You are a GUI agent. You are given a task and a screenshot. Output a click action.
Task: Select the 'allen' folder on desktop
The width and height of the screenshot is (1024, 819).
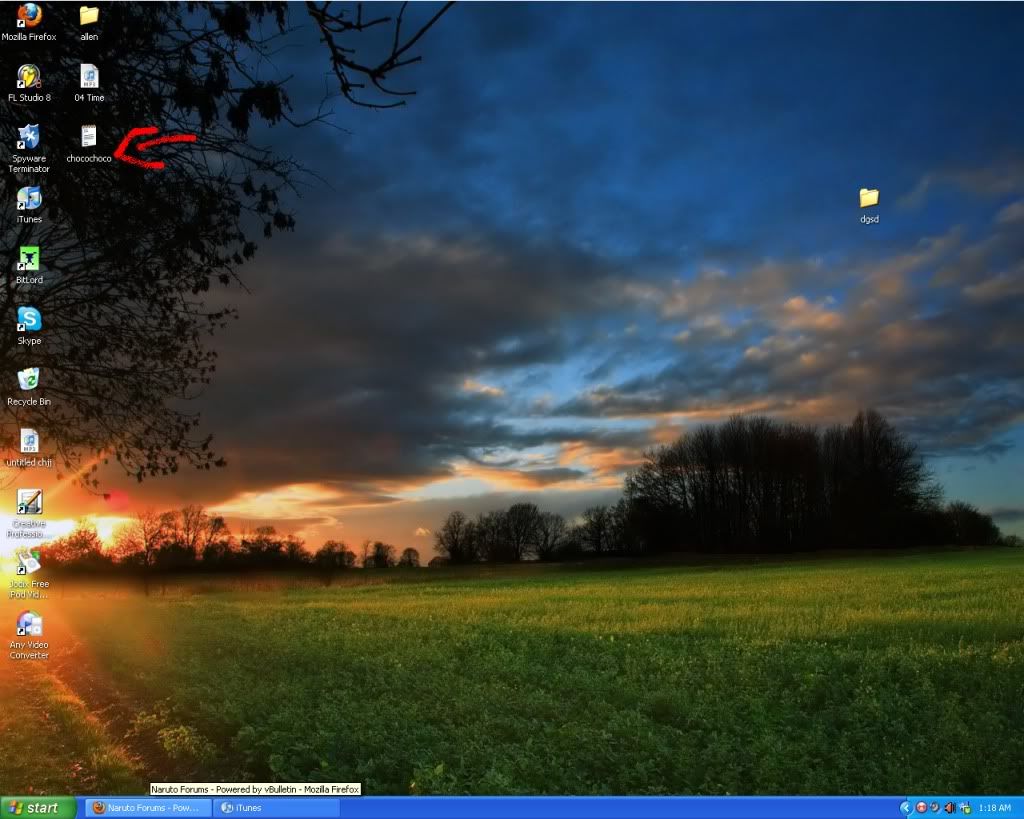pos(89,16)
